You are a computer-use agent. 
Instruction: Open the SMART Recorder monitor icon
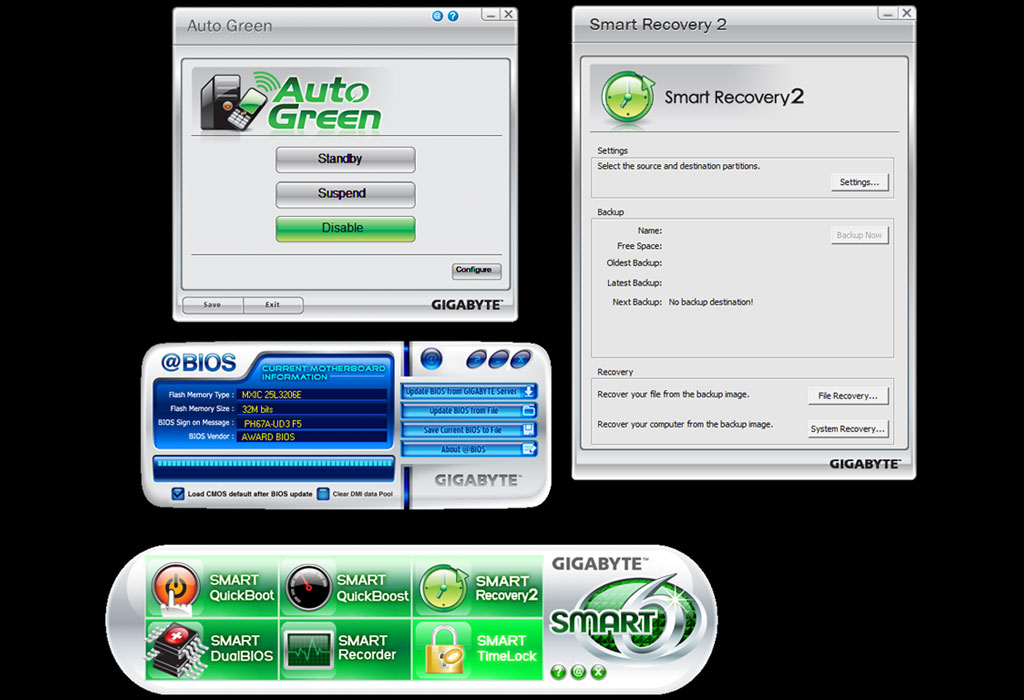click(345, 648)
